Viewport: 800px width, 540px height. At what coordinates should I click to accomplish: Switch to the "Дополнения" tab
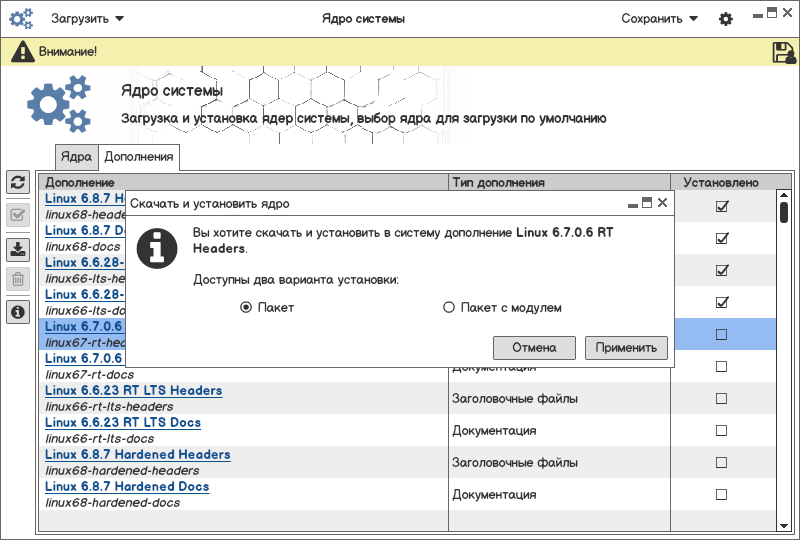coord(139,157)
